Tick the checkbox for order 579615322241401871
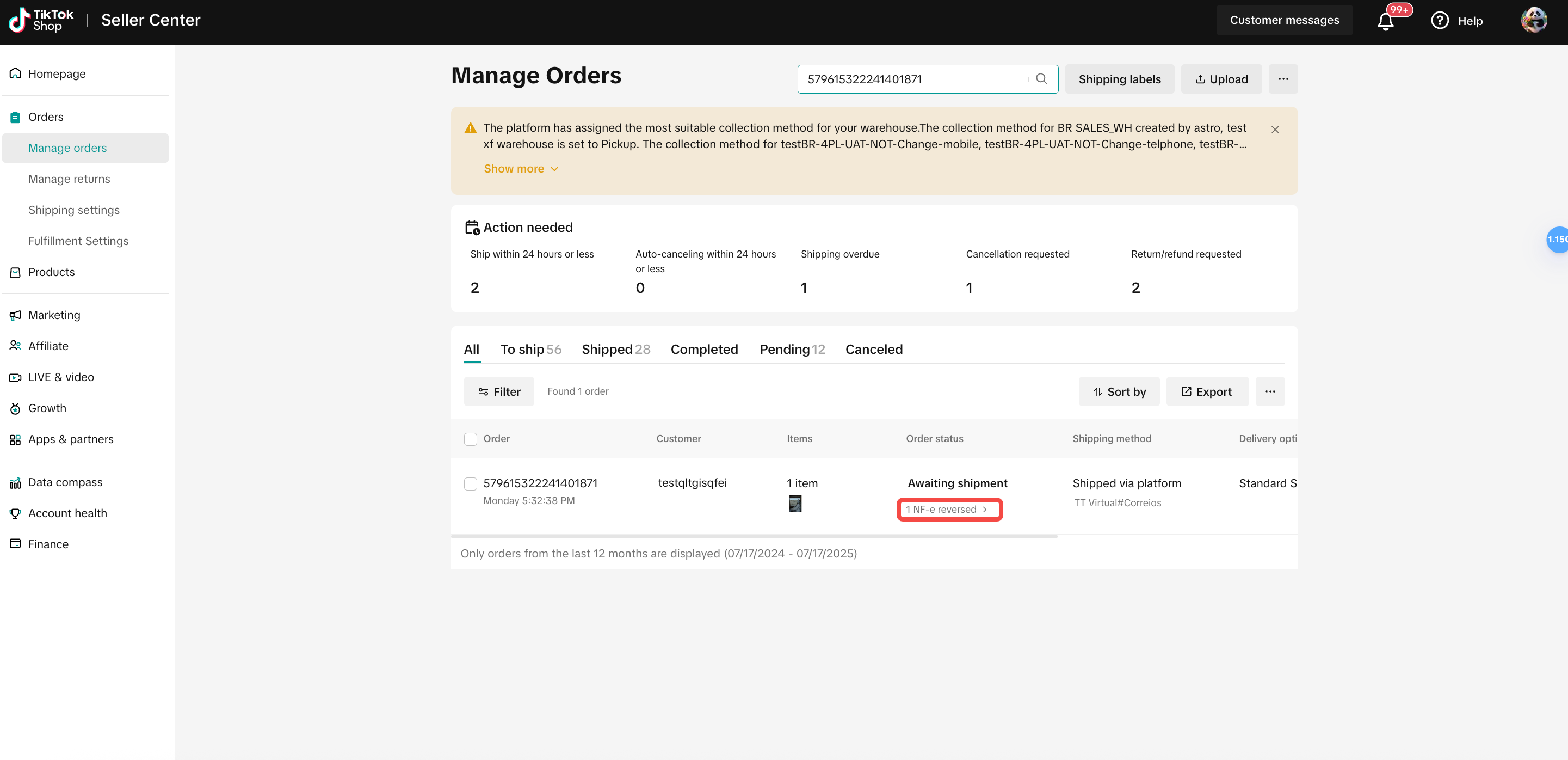The image size is (1568, 760). (471, 483)
